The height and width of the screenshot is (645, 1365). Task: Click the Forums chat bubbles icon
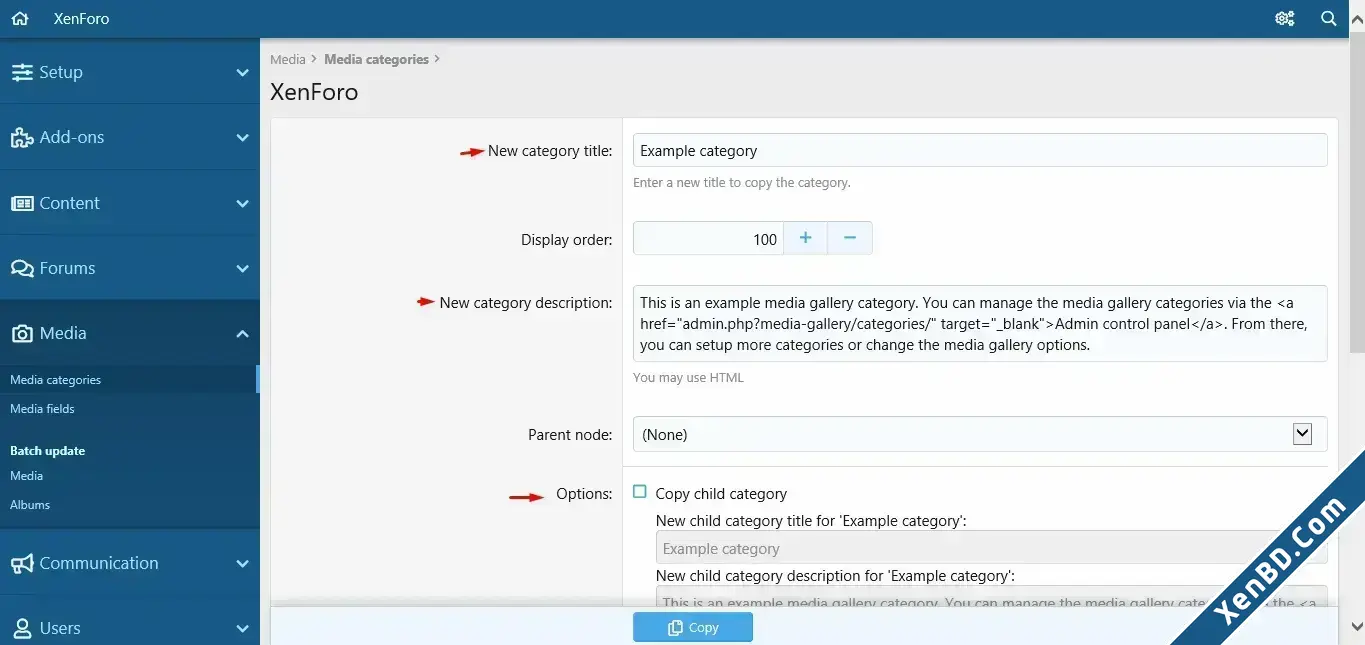22,268
